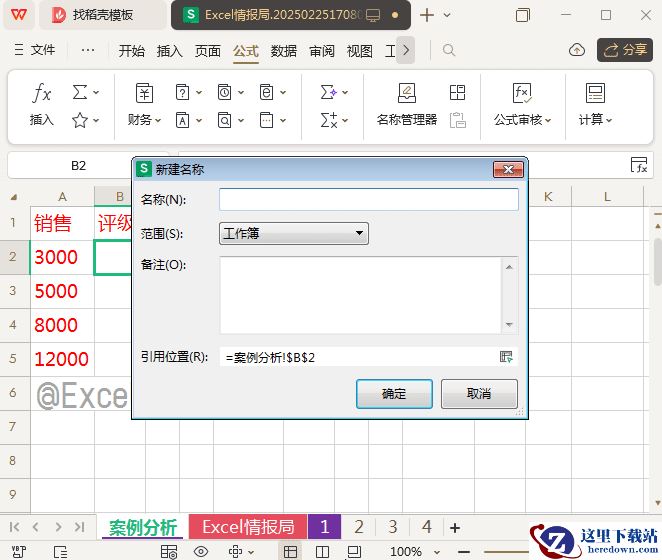Switch to the 视图 ribbon tab
The width and height of the screenshot is (662, 560).
(x=359, y=51)
